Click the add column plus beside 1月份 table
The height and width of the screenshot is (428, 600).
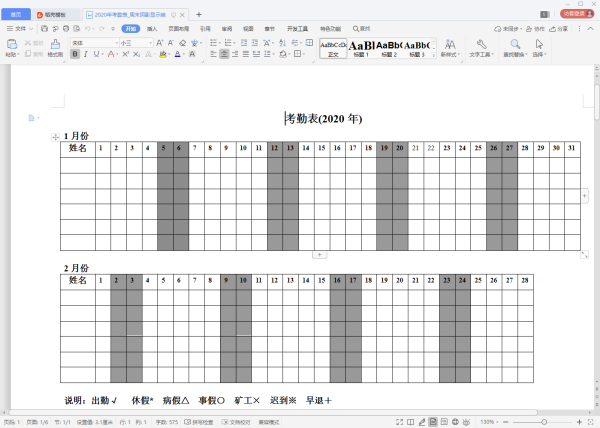(584, 196)
